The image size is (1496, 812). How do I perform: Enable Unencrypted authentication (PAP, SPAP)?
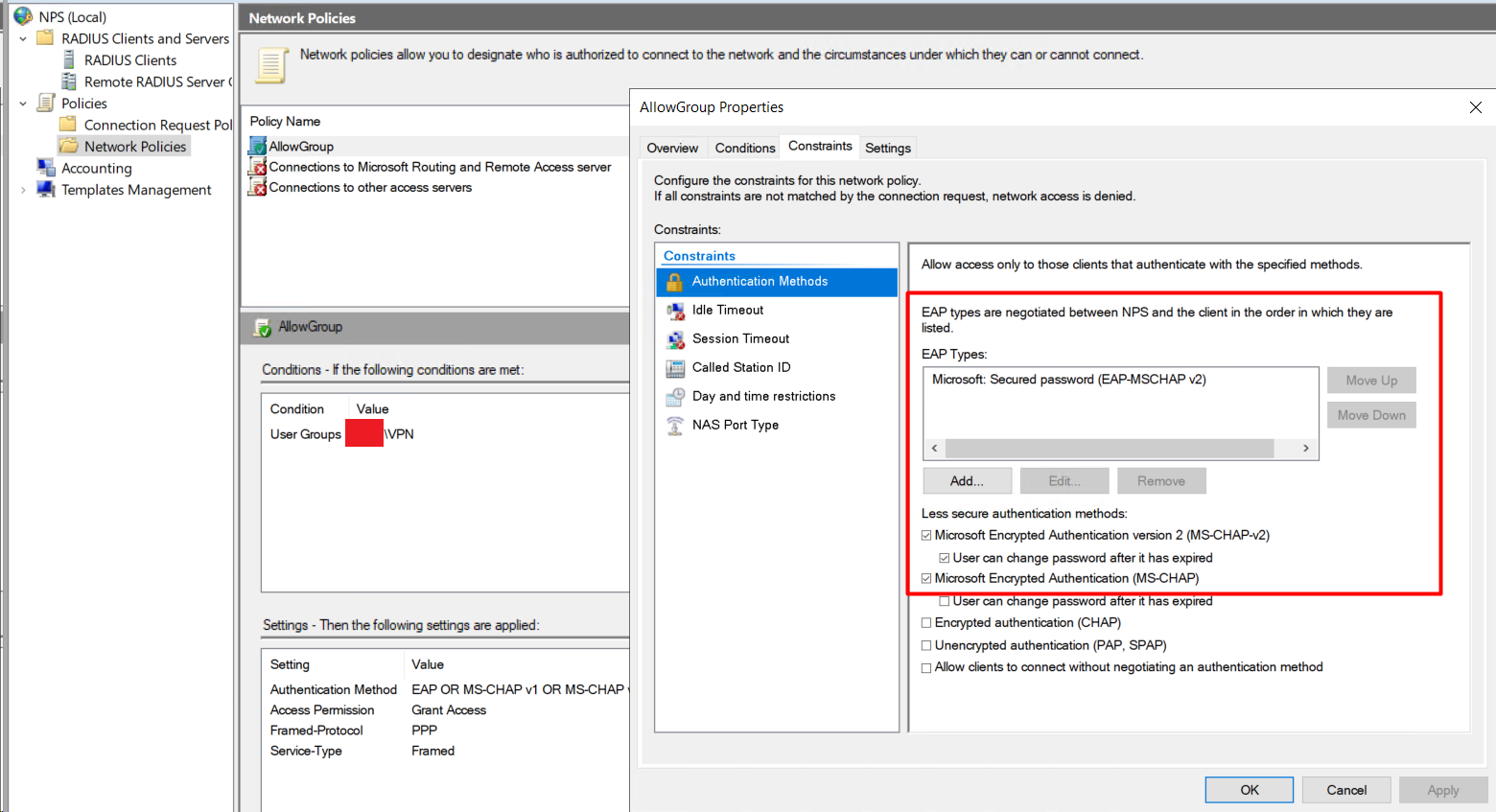click(x=926, y=645)
